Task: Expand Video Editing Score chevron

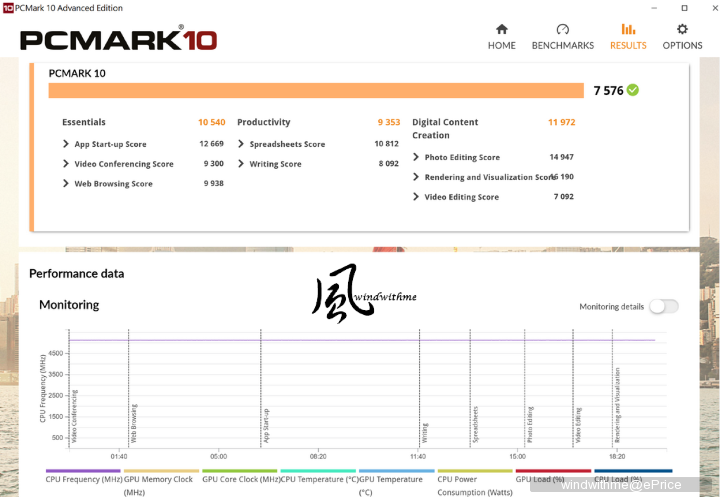Action: tap(416, 197)
